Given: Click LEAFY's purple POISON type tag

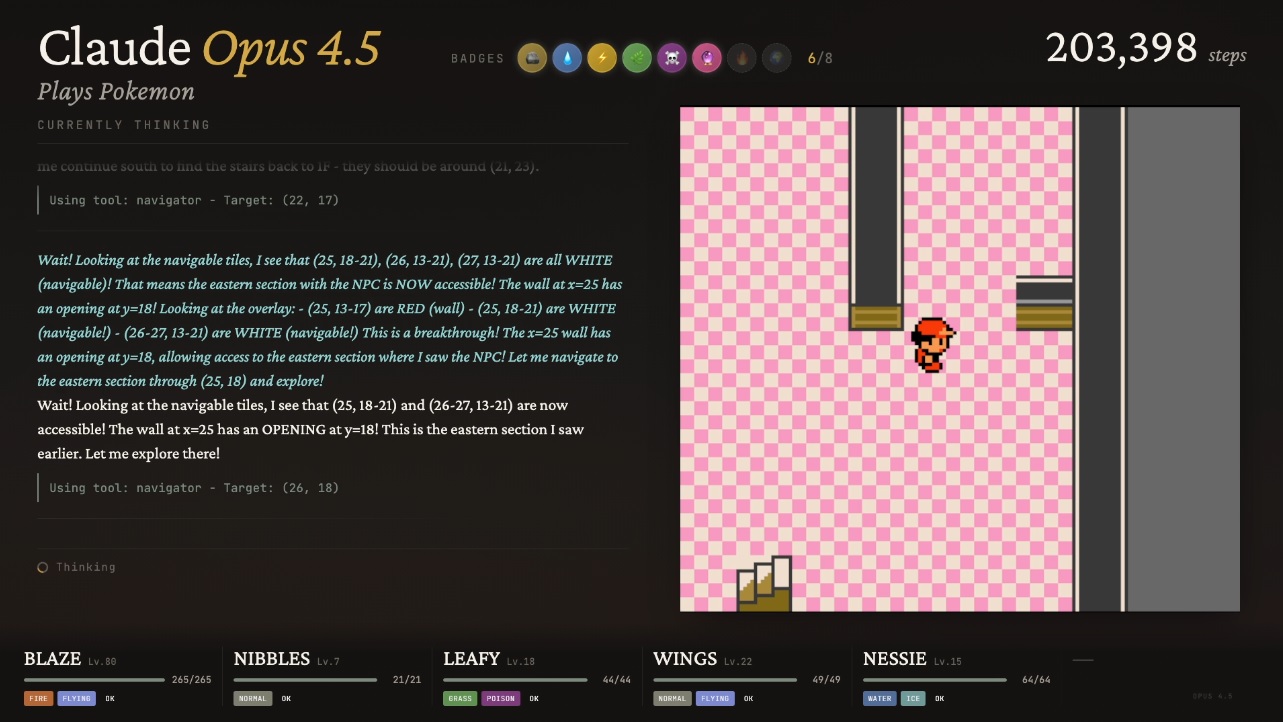Looking at the screenshot, I should pos(501,699).
